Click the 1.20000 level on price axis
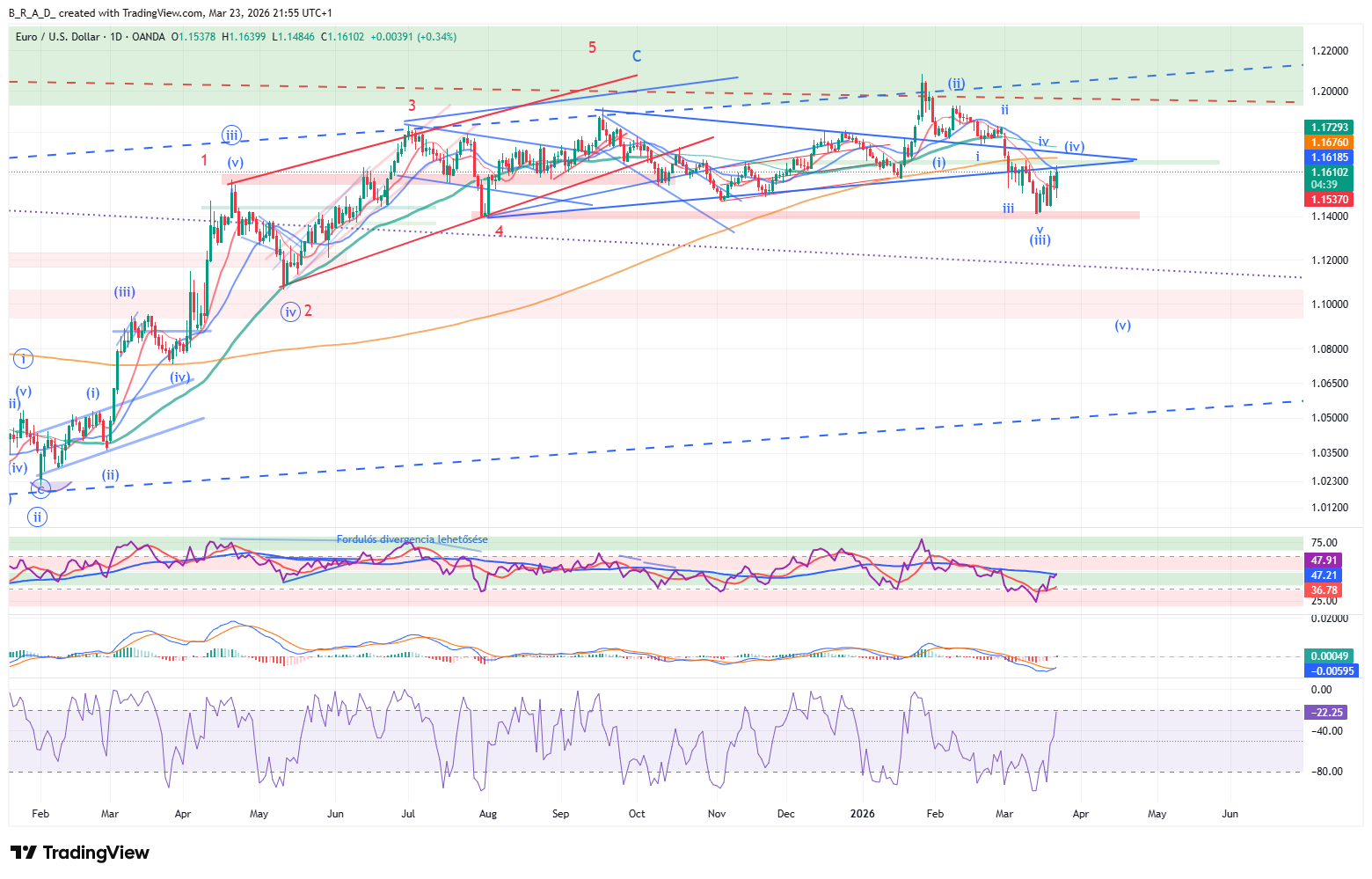 tap(1329, 92)
